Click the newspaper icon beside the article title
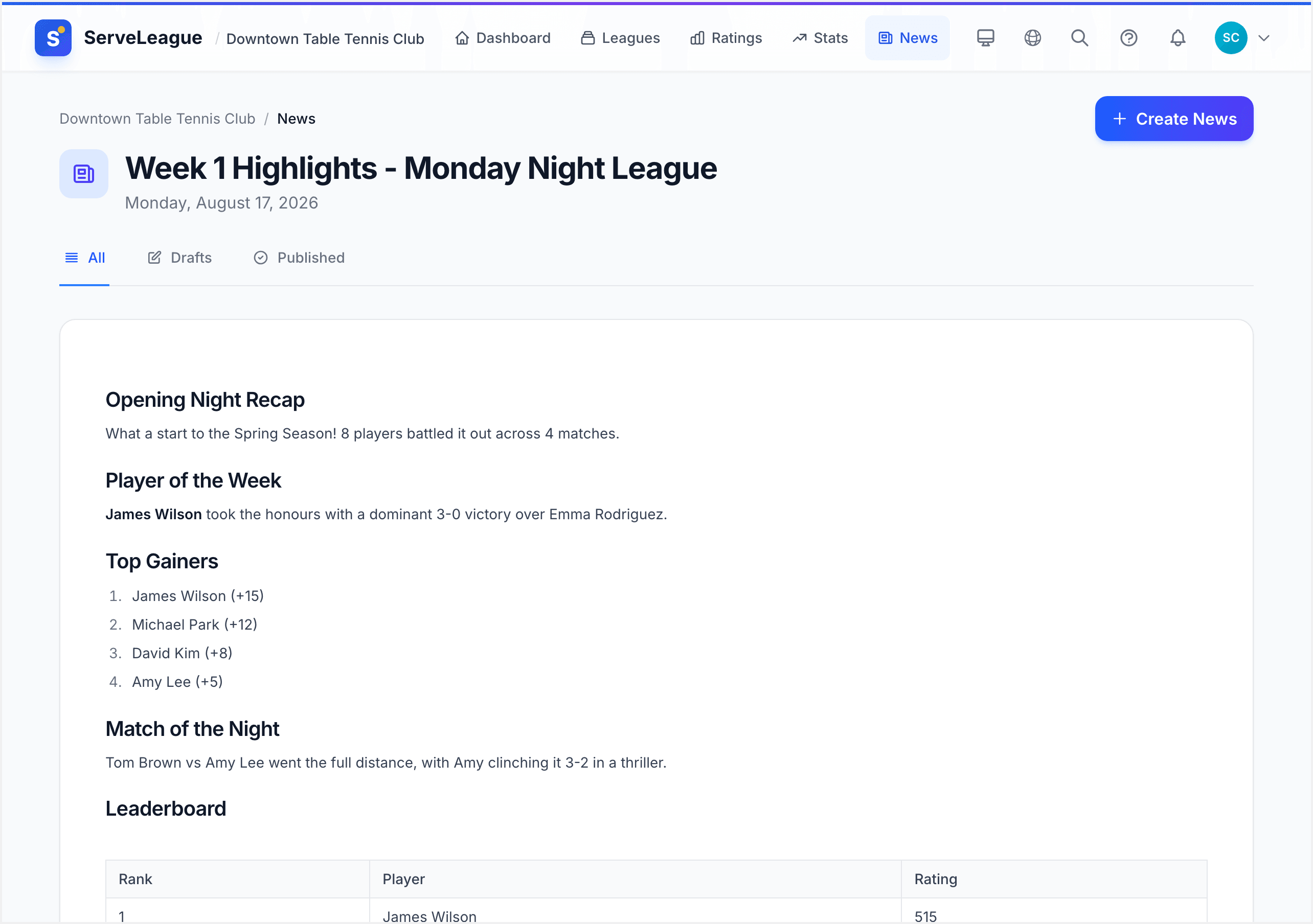This screenshot has width=1313, height=924. pyautogui.click(x=83, y=174)
